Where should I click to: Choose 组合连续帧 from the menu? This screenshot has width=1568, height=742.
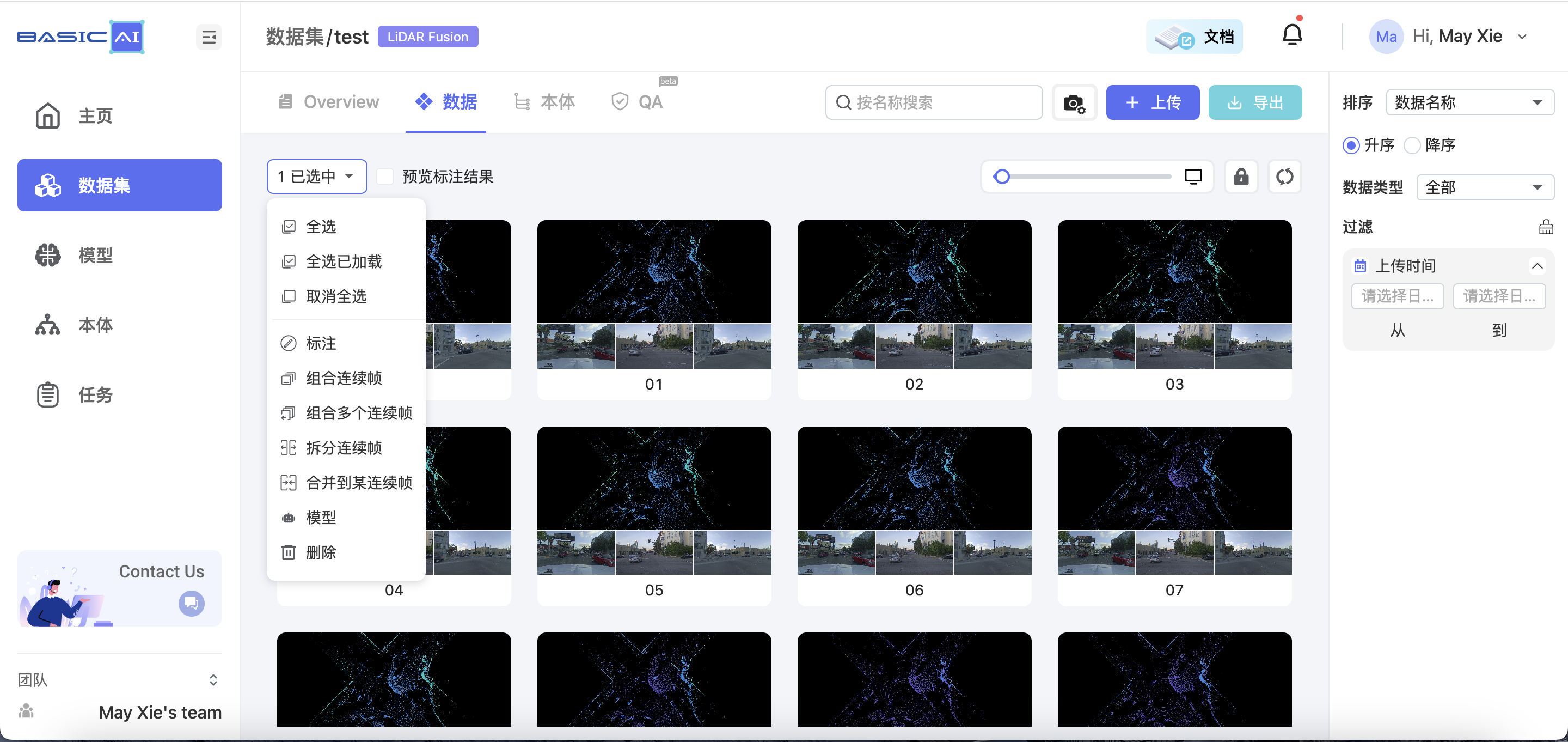(x=344, y=378)
